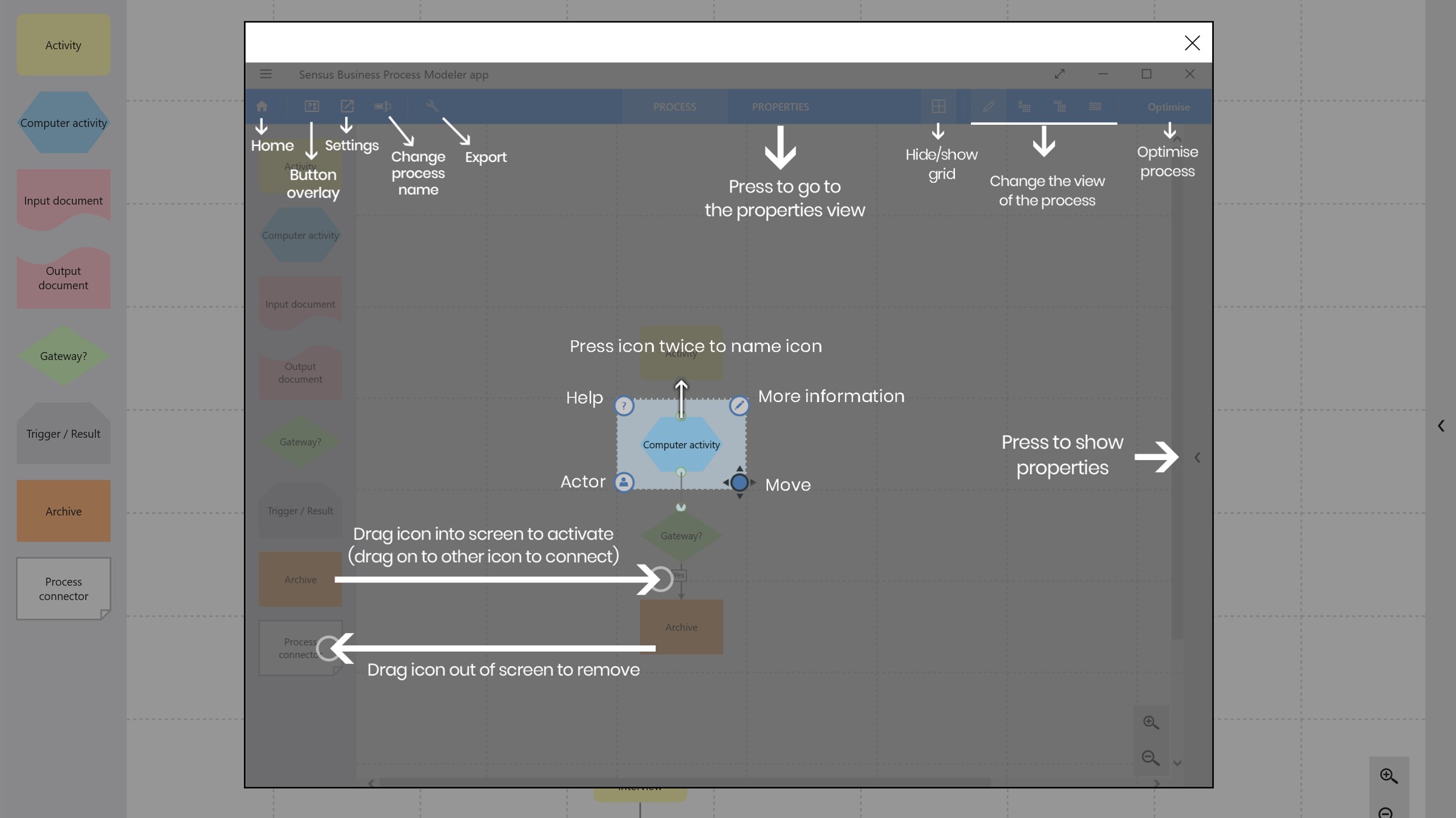Select the orange Archive shape in left palette
1456x818 pixels.
pos(63,511)
